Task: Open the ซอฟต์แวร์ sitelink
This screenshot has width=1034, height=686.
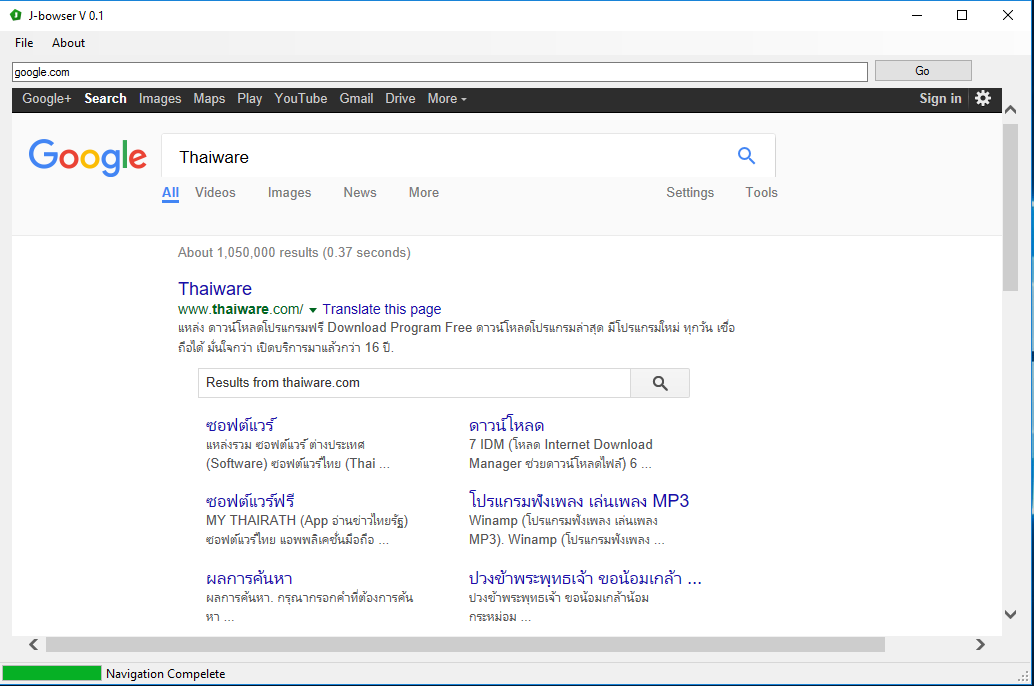Action: click(241, 425)
